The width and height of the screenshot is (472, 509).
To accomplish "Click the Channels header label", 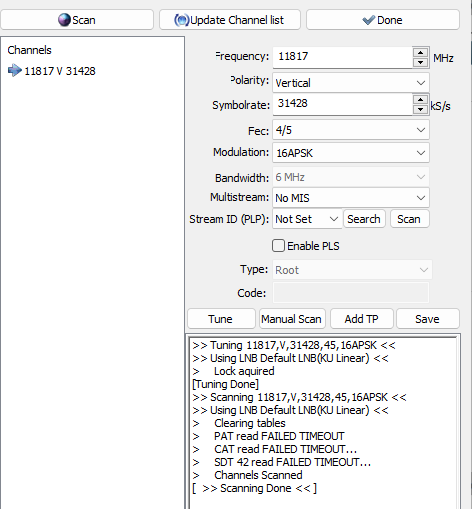I will (x=30, y=50).
